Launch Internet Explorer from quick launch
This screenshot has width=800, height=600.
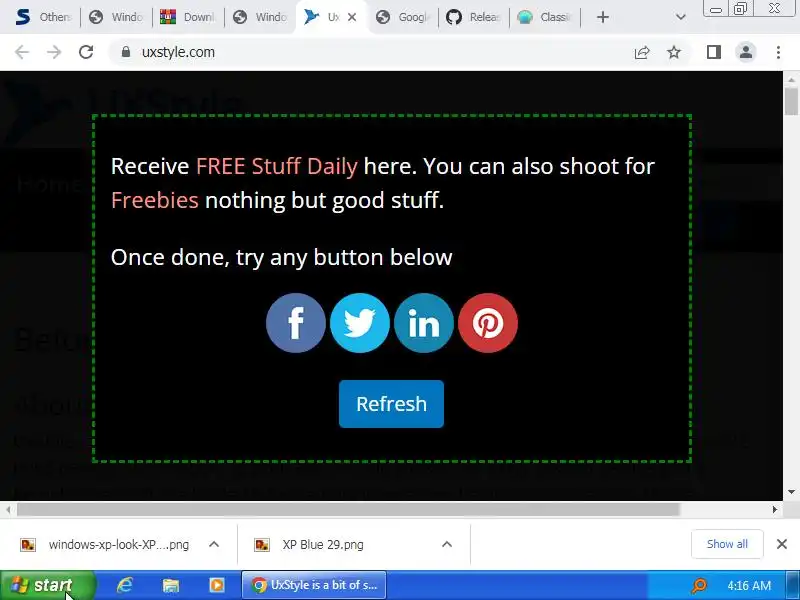[124, 585]
